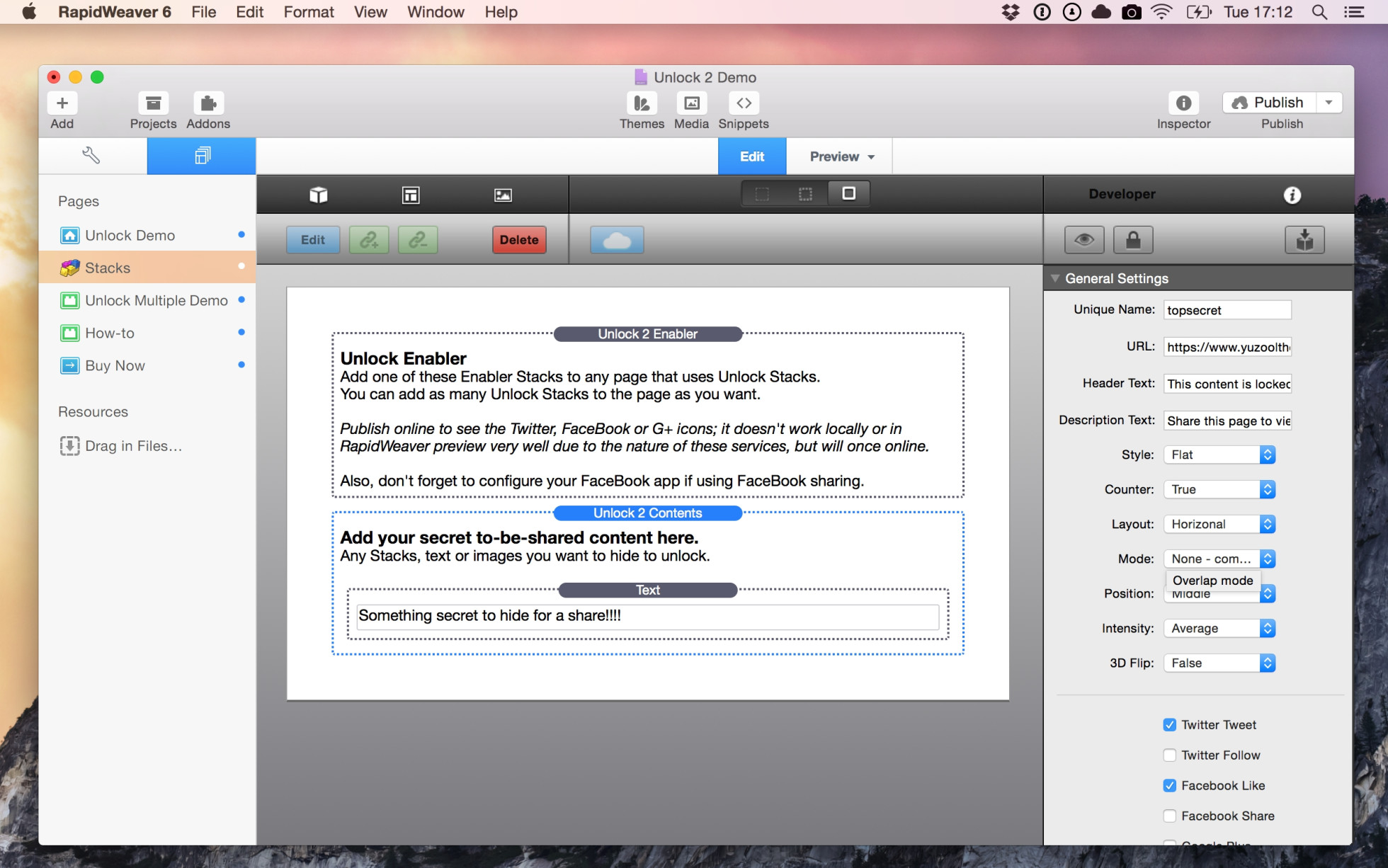Click the Unique Name text field
The width and height of the screenshot is (1388, 868).
coord(1227,310)
